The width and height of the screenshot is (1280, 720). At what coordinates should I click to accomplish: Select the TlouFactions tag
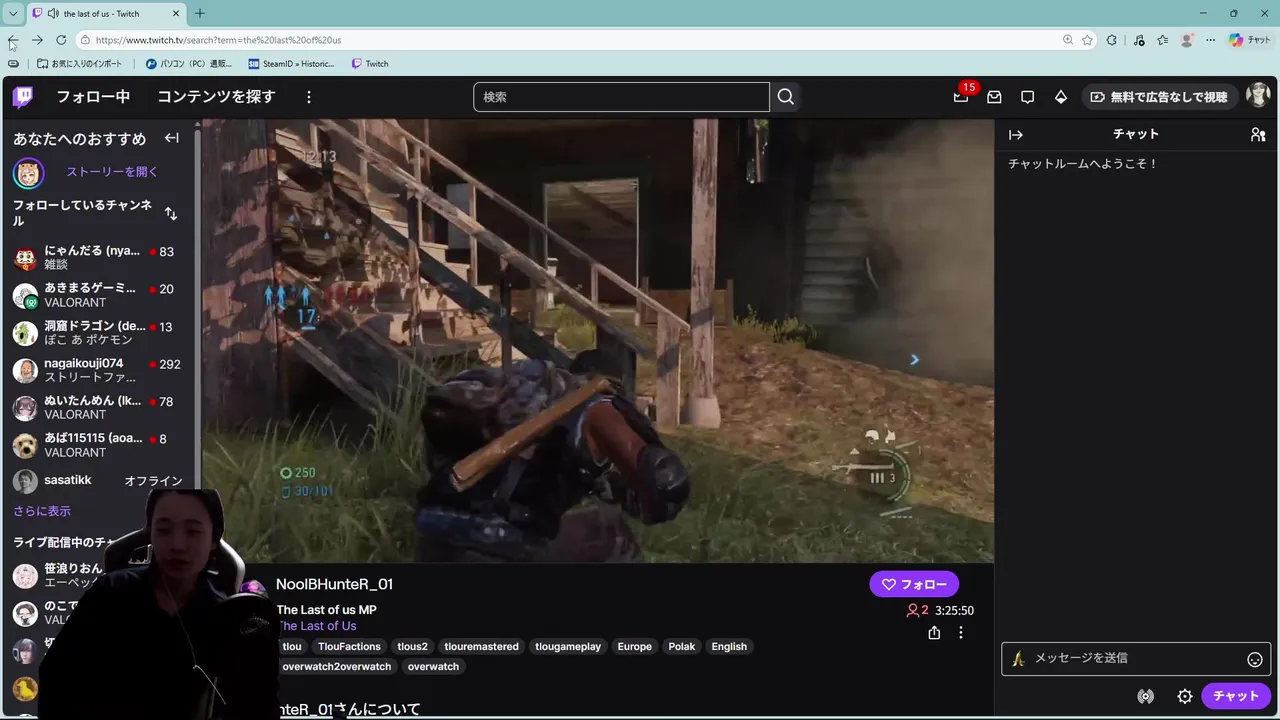click(349, 647)
